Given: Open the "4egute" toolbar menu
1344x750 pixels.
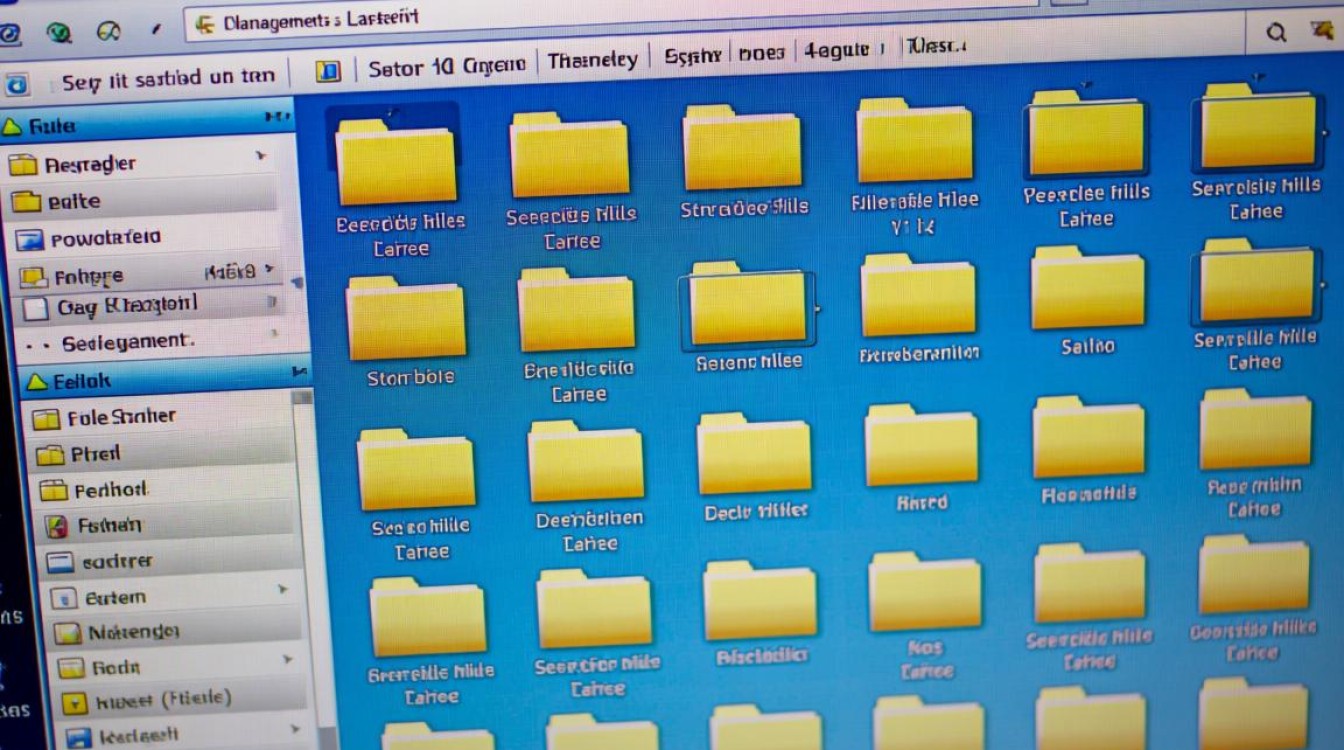Looking at the screenshot, I should point(840,51).
